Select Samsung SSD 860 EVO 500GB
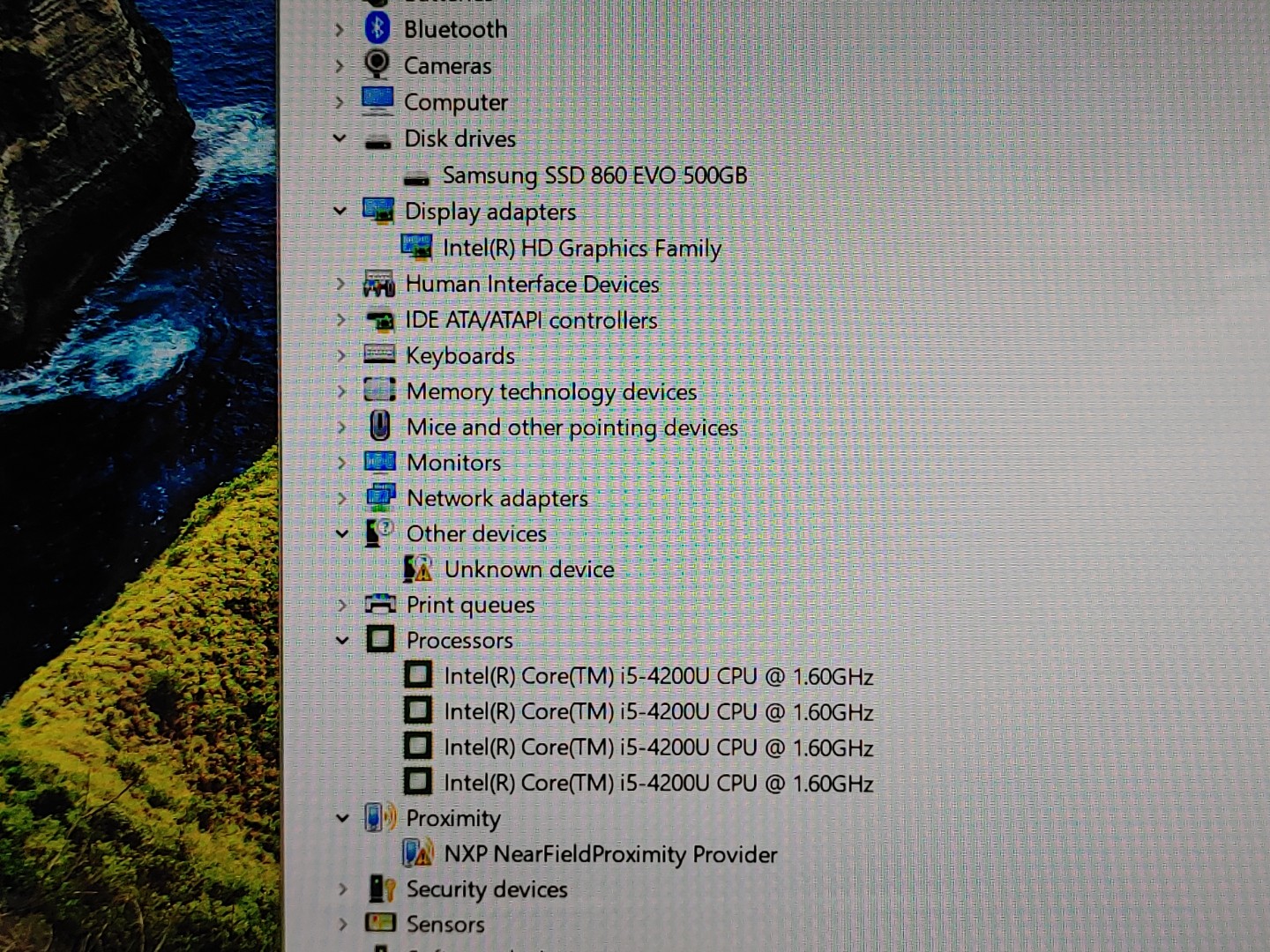 point(594,175)
